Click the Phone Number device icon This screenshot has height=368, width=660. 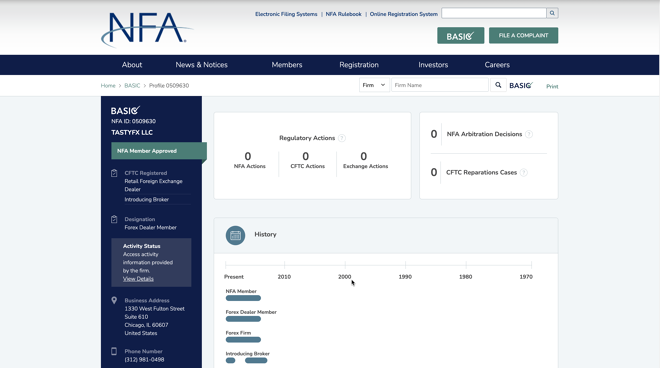[x=114, y=351]
